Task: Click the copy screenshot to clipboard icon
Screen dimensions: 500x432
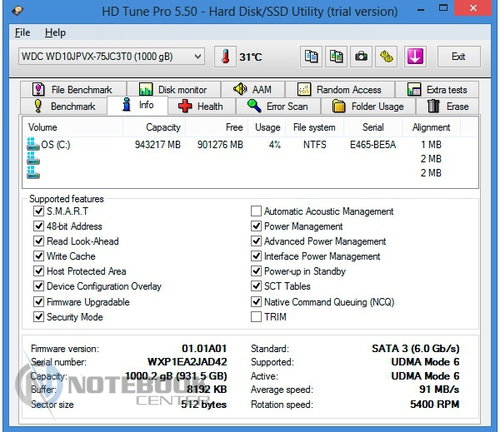Action: [336, 57]
